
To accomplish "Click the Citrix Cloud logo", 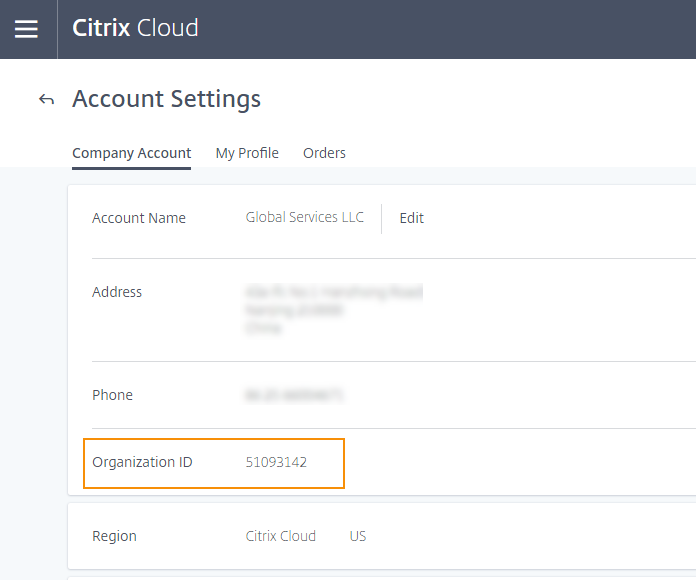I will (x=135, y=28).
